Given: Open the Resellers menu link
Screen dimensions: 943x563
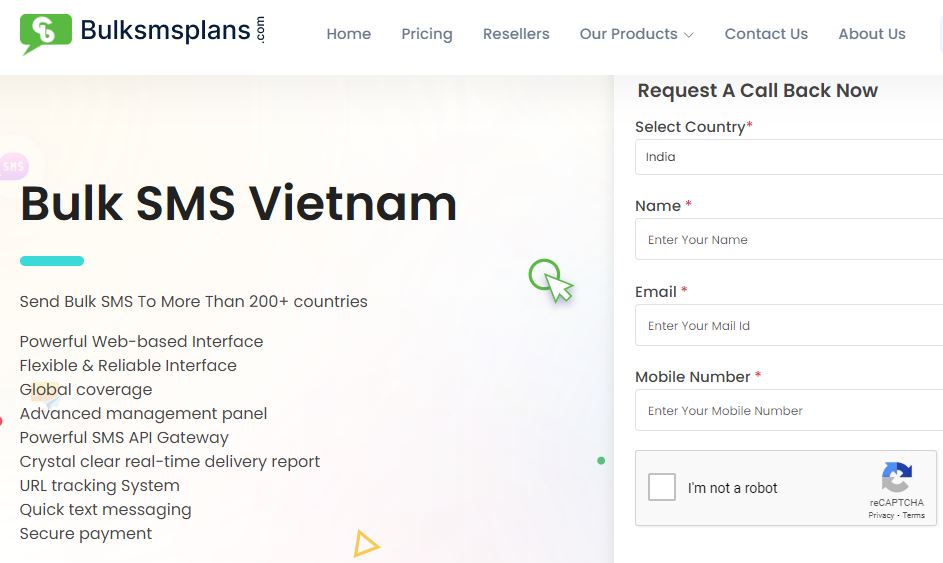Looking at the screenshot, I should click(x=516, y=34).
